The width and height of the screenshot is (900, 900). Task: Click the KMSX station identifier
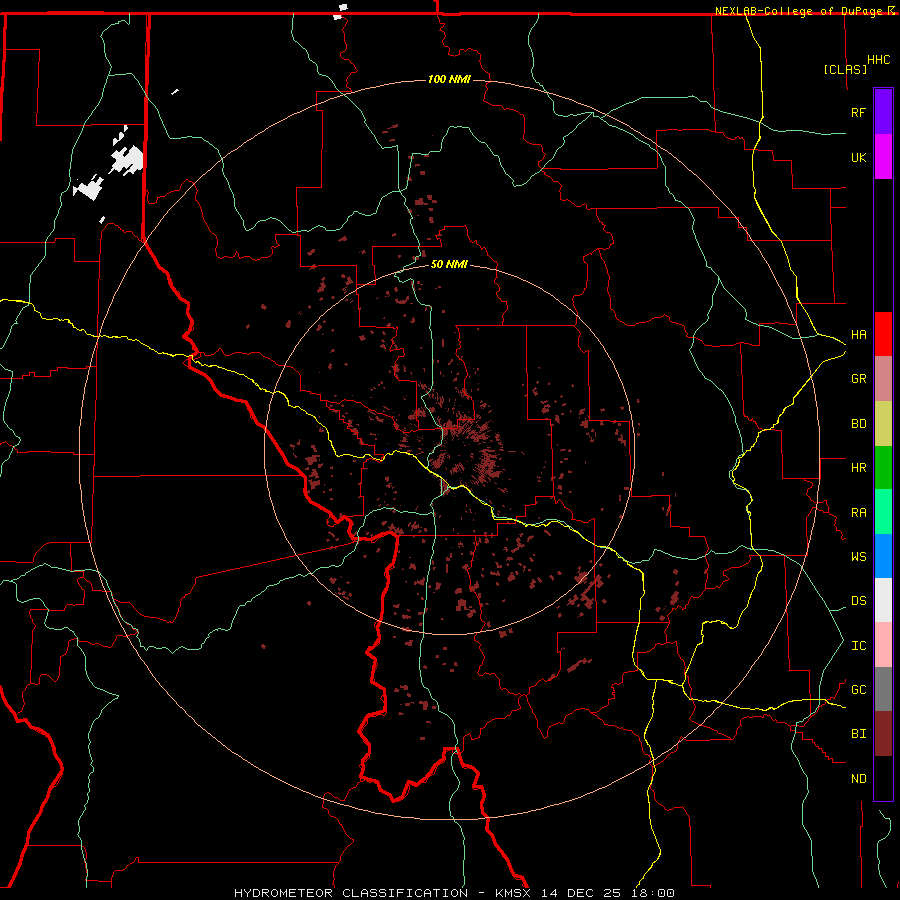tap(514, 893)
